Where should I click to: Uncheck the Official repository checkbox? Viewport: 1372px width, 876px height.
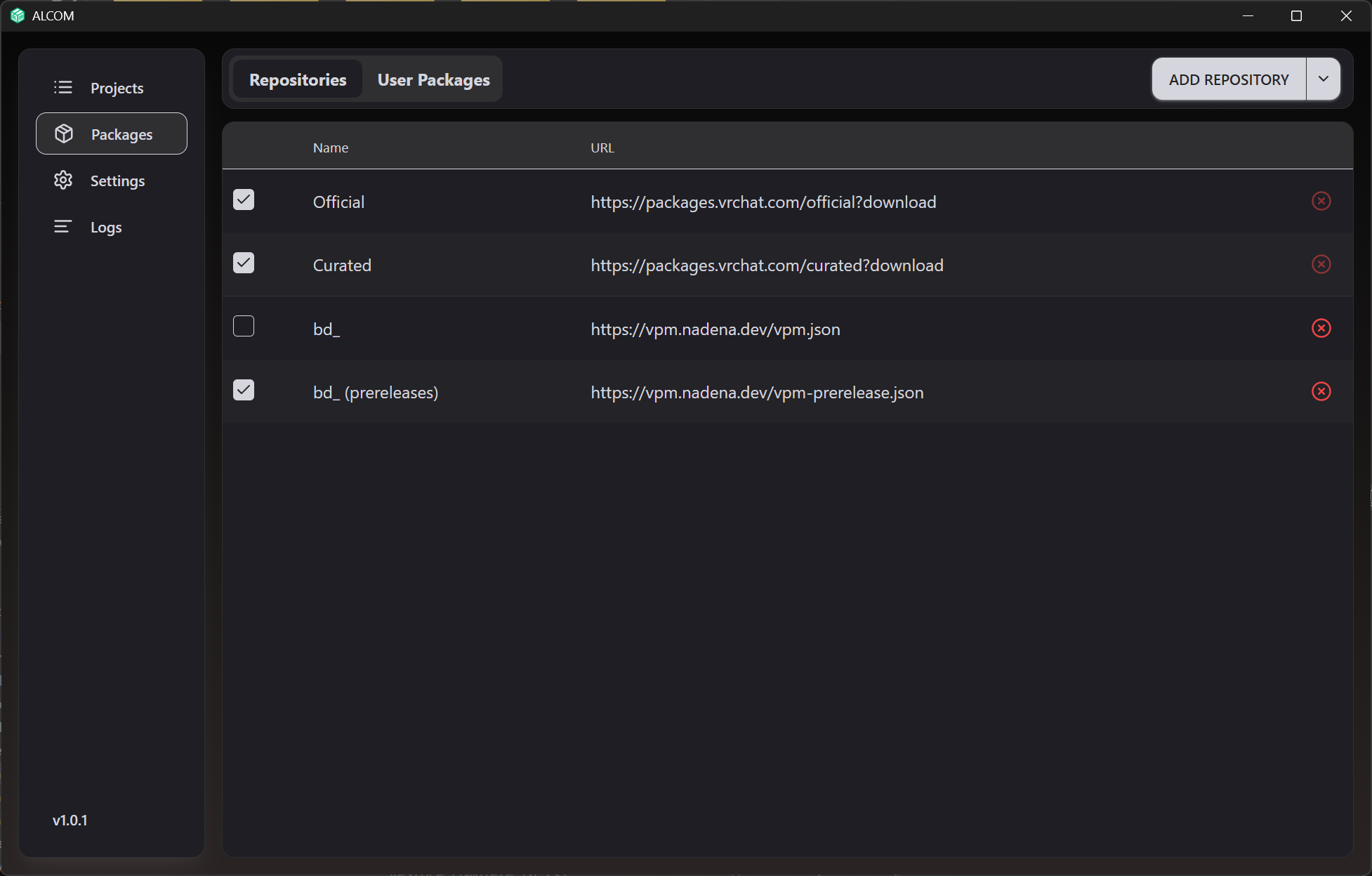244,200
